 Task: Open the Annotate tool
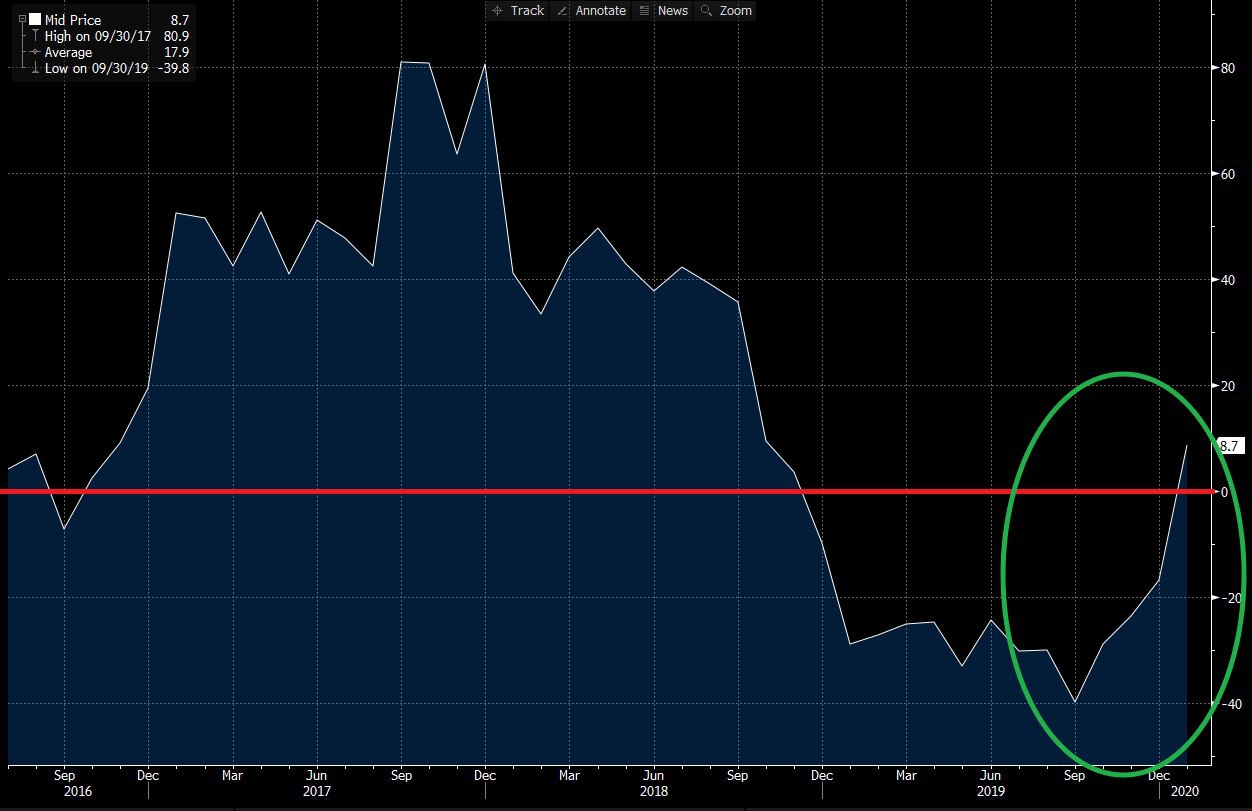[591, 10]
